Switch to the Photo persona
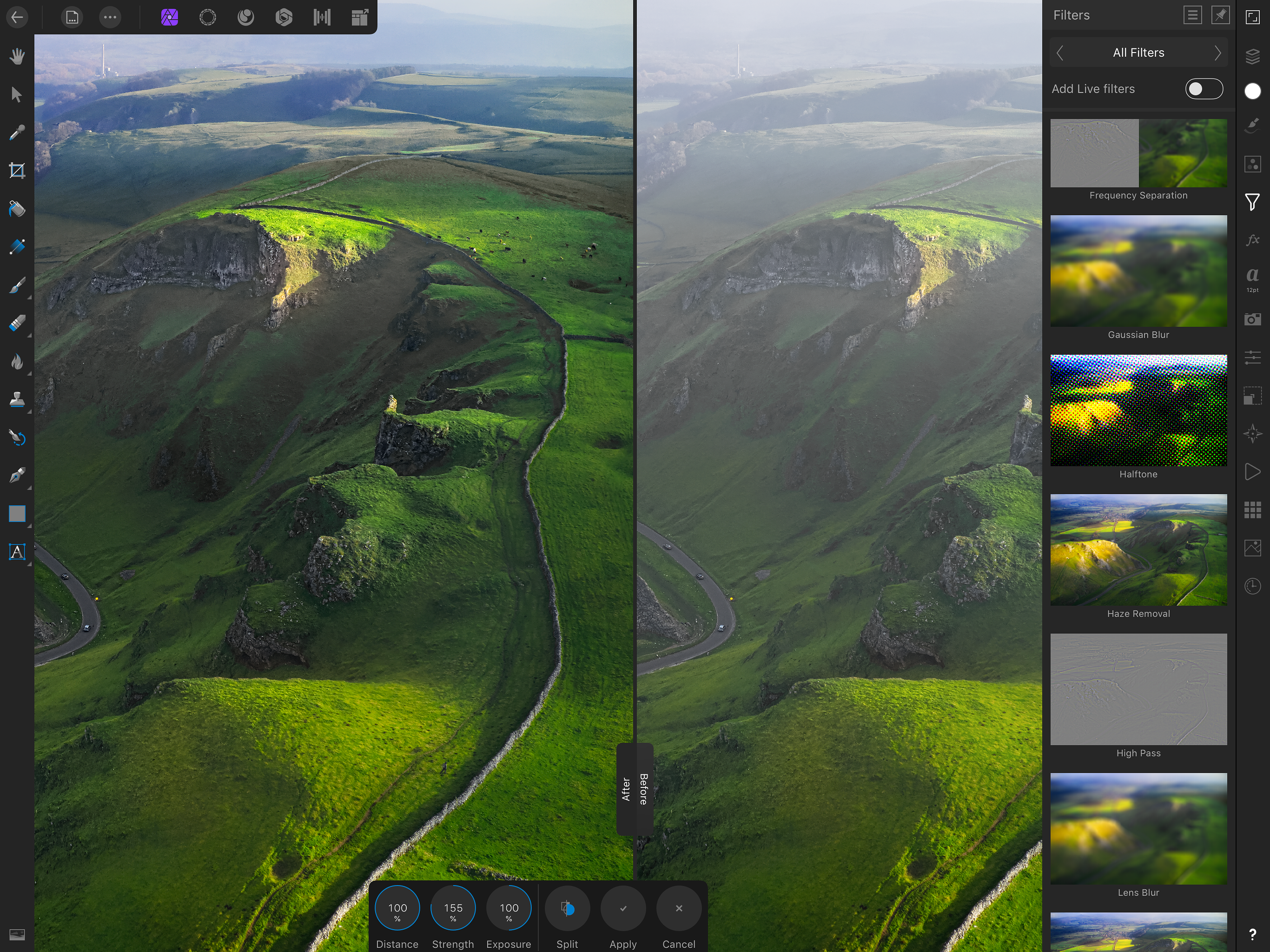 pos(169,17)
